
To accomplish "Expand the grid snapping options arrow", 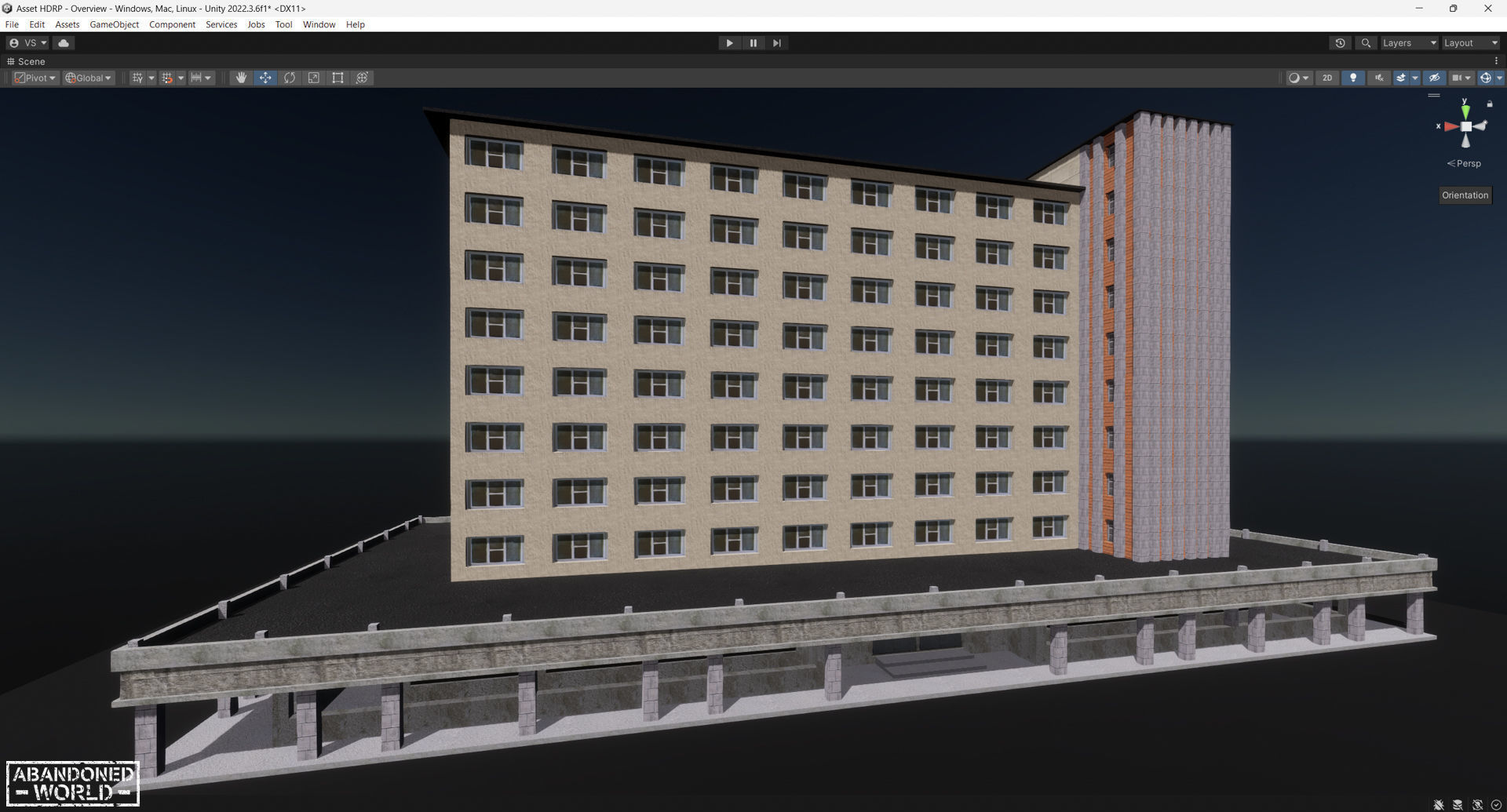I will pyautogui.click(x=181, y=78).
